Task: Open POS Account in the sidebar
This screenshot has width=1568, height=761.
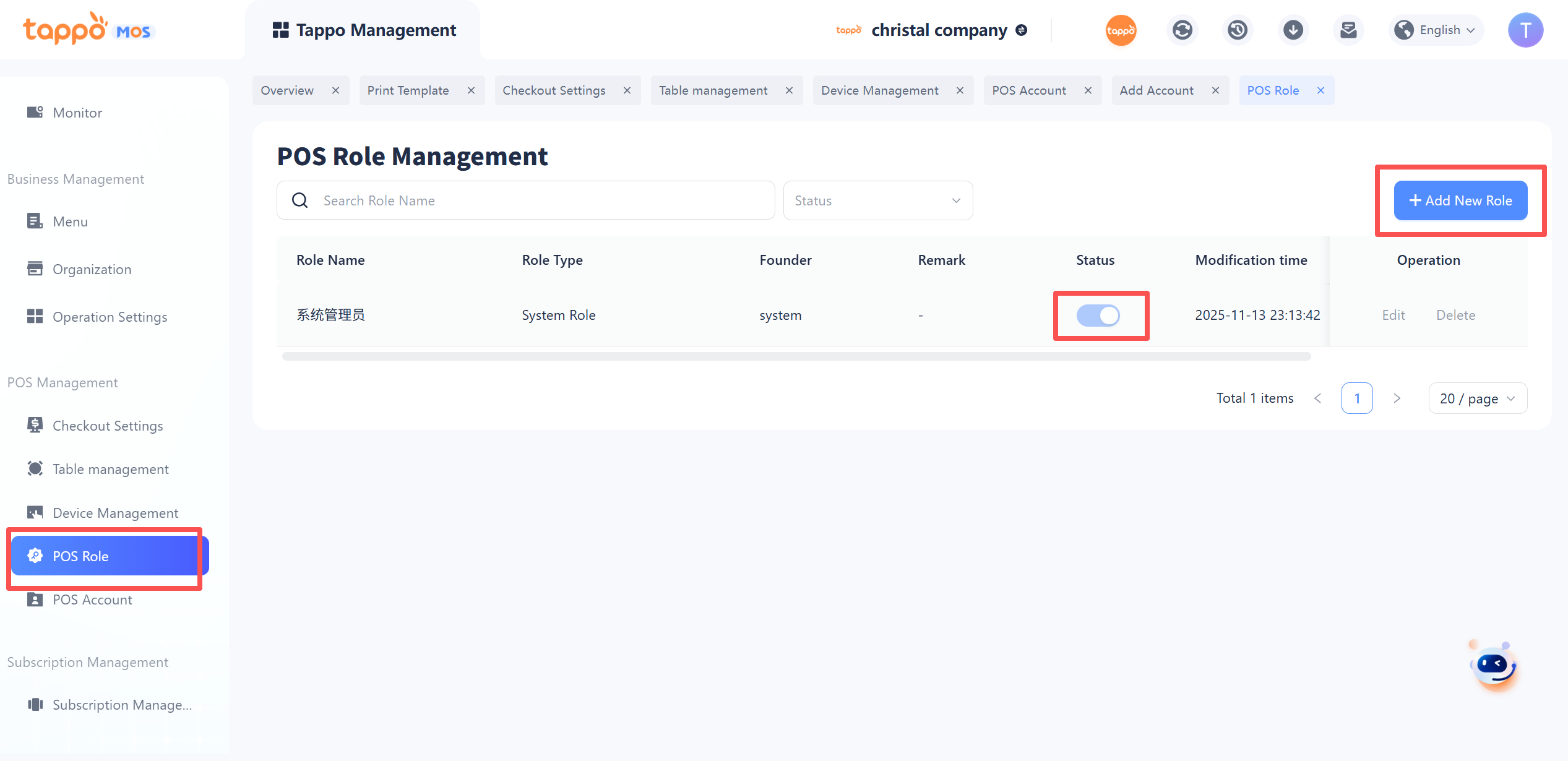Action: point(92,600)
